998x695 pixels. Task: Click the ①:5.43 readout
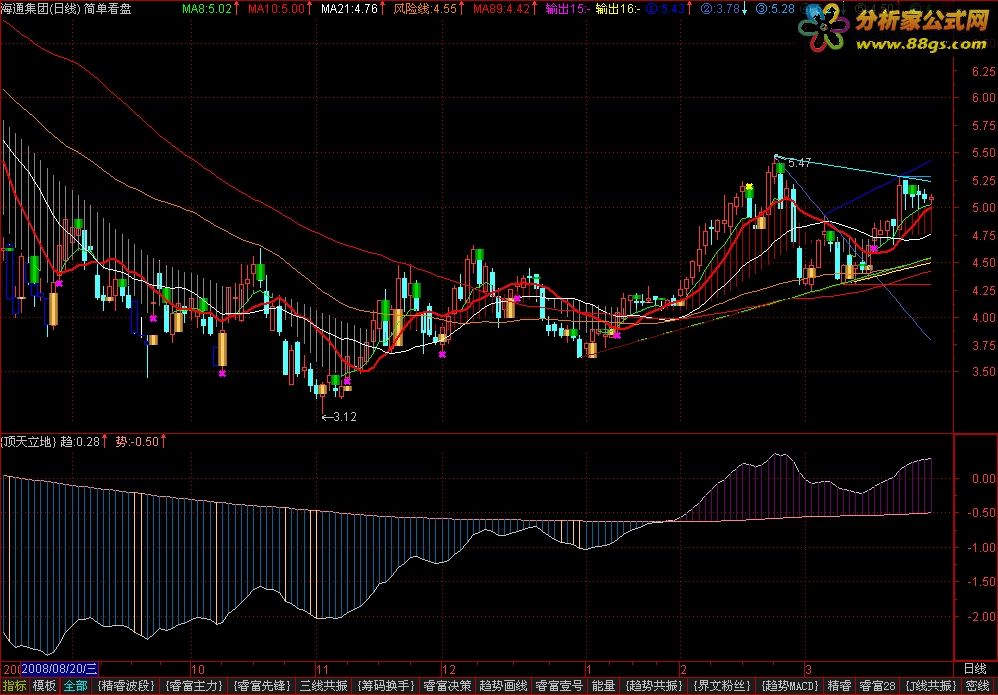pyautogui.click(x=665, y=9)
